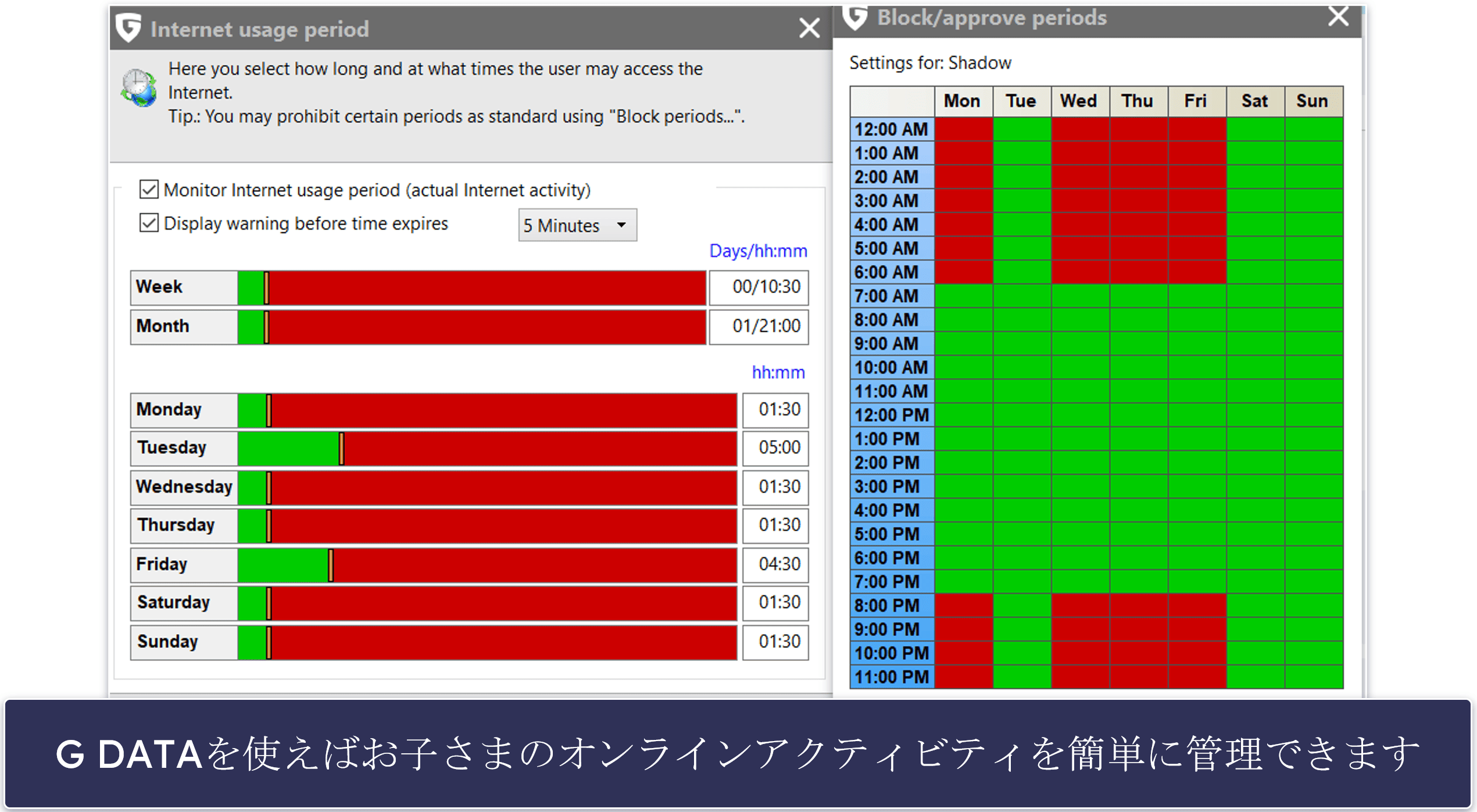Select the 8:00 PM row header

(892, 606)
